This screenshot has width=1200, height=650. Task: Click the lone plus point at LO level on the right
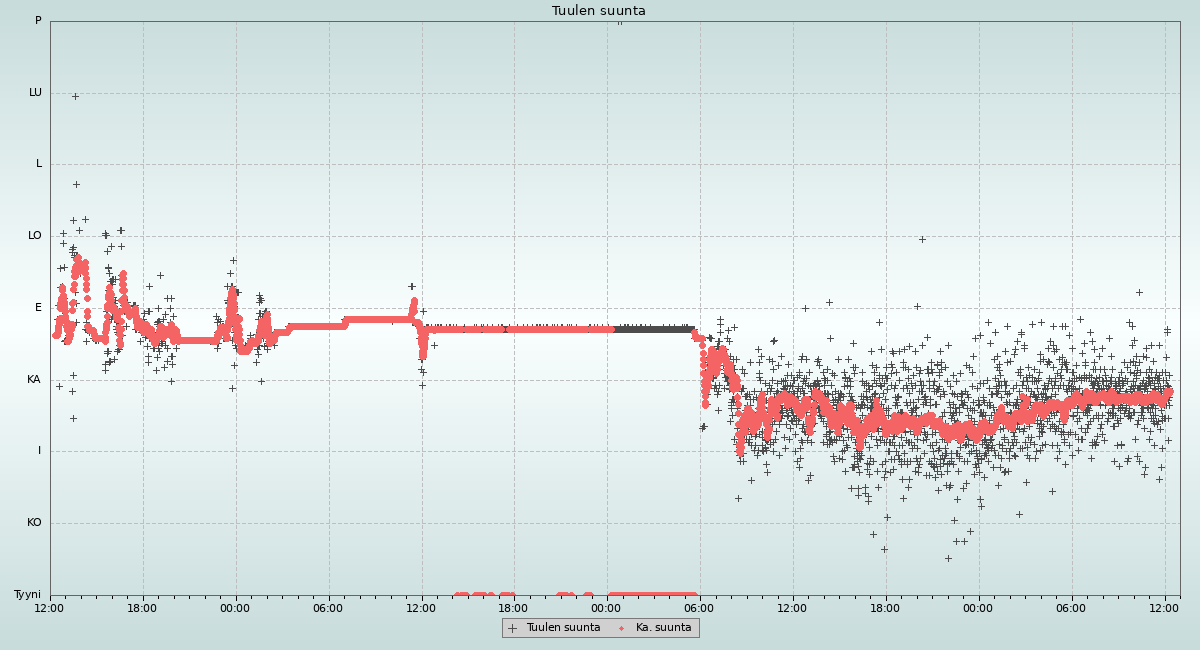point(922,239)
